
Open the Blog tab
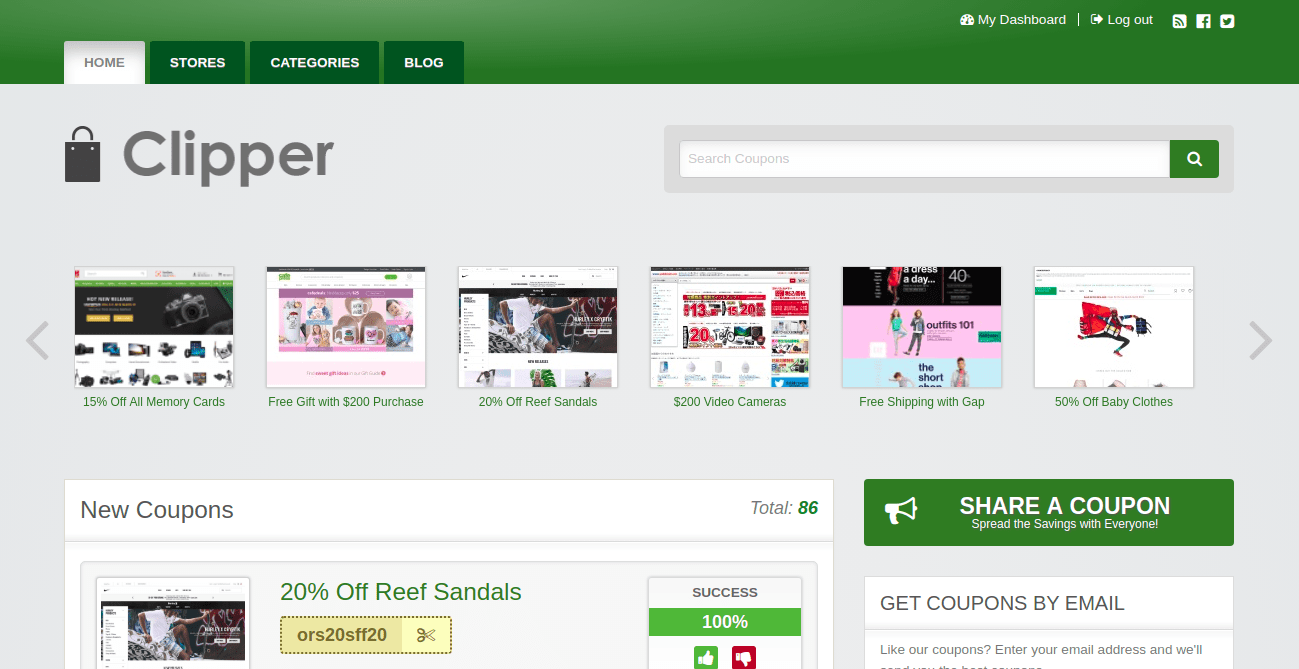click(x=424, y=62)
